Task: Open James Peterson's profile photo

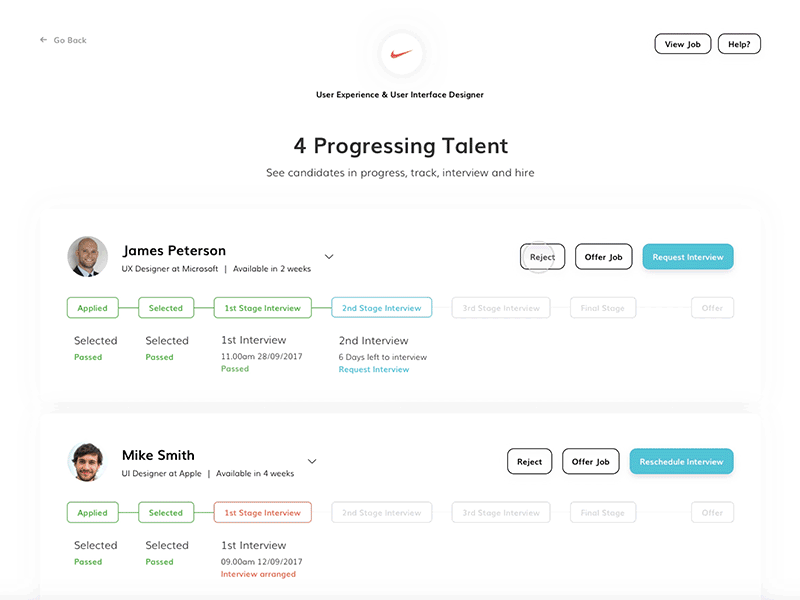Action: (87, 257)
